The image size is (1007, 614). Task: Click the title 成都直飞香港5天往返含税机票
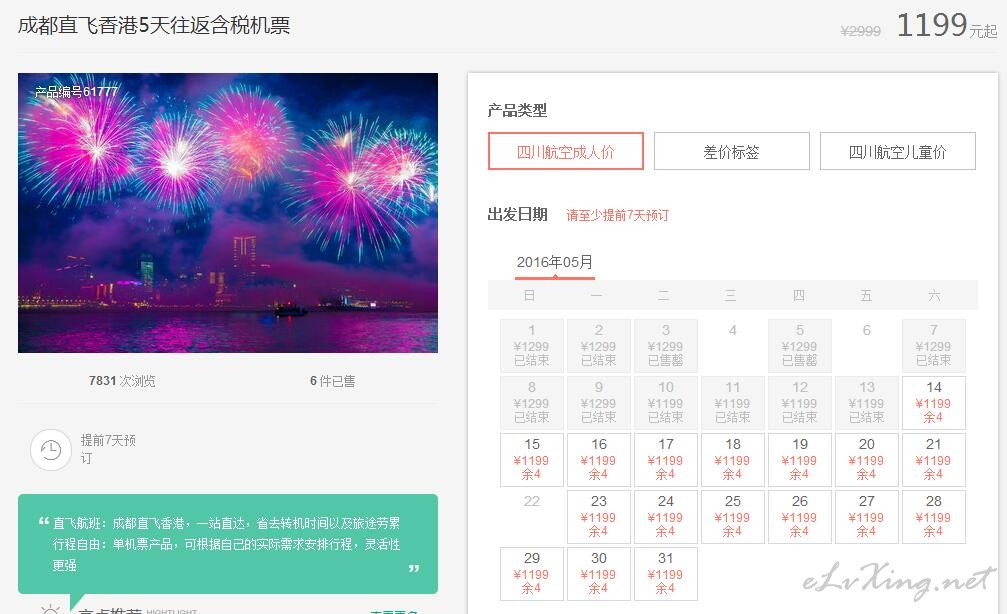(x=154, y=26)
